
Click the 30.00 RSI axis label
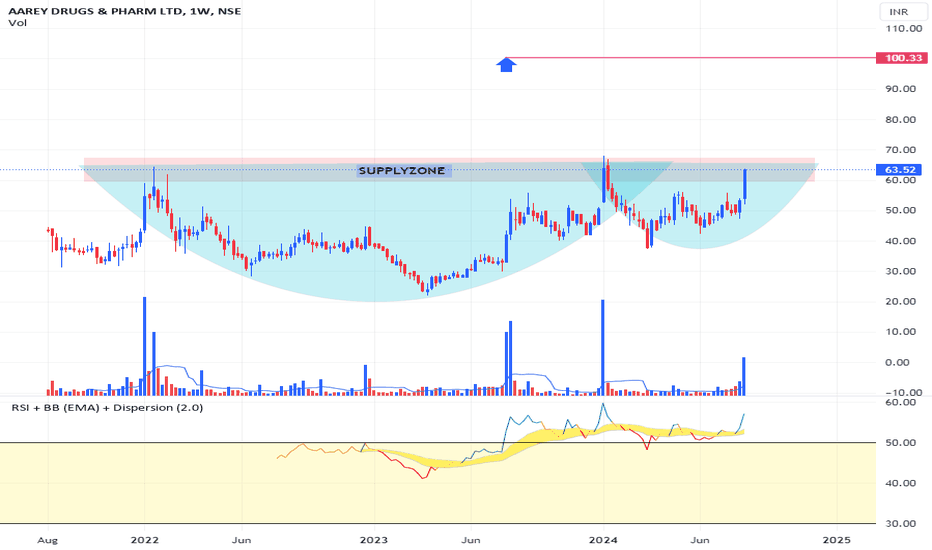pos(900,523)
